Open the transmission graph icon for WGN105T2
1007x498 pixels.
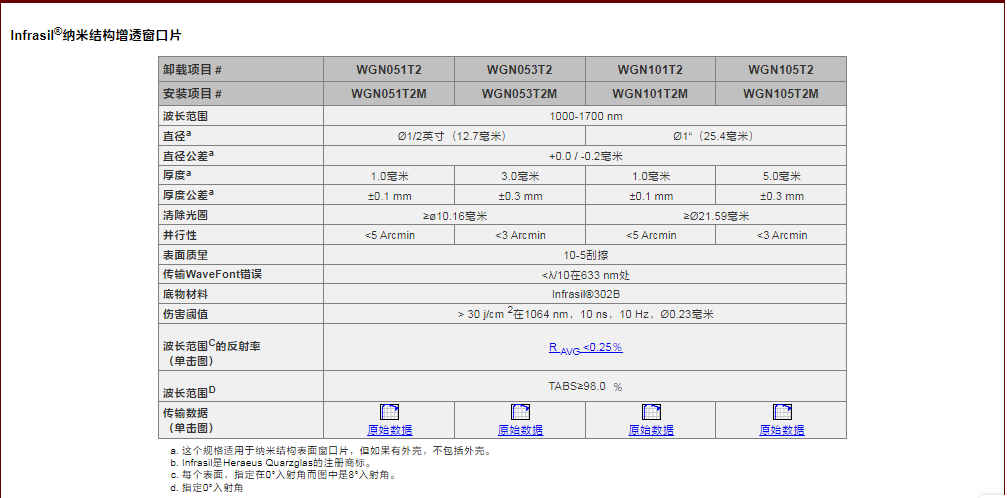781,411
